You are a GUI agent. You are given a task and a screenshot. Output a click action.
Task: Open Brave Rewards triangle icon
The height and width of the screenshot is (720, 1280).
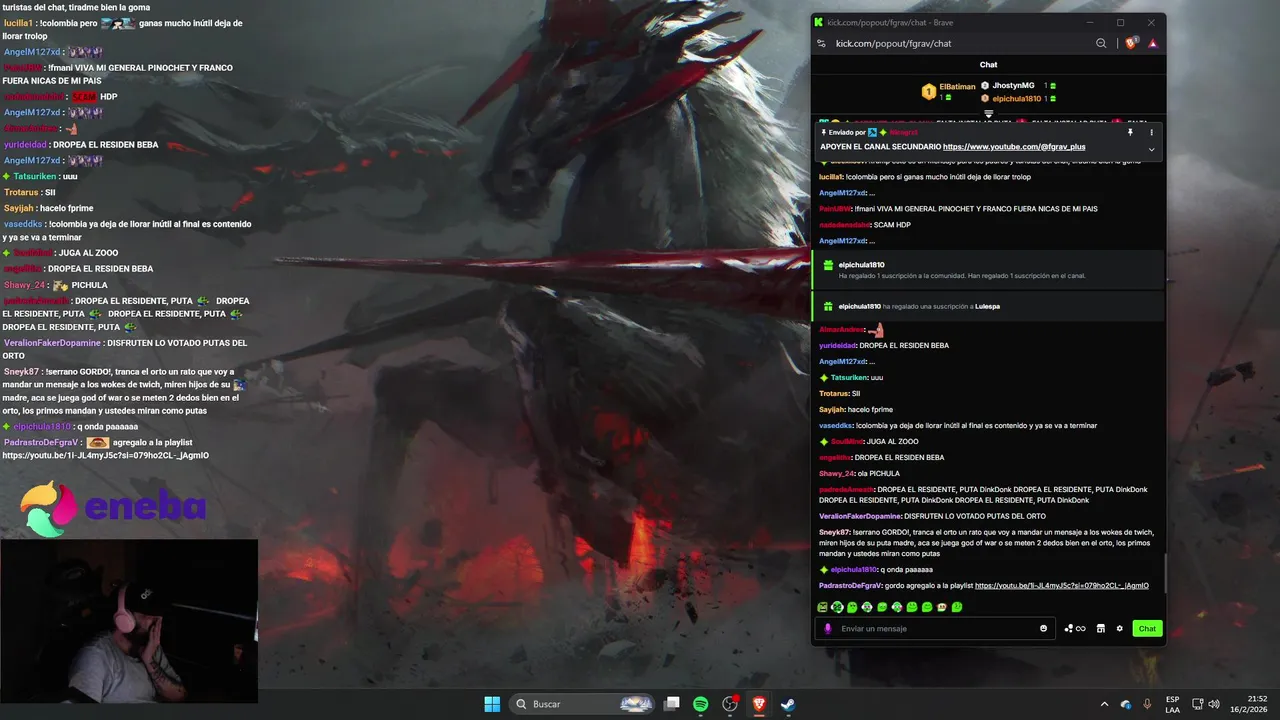click(x=1152, y=43)
